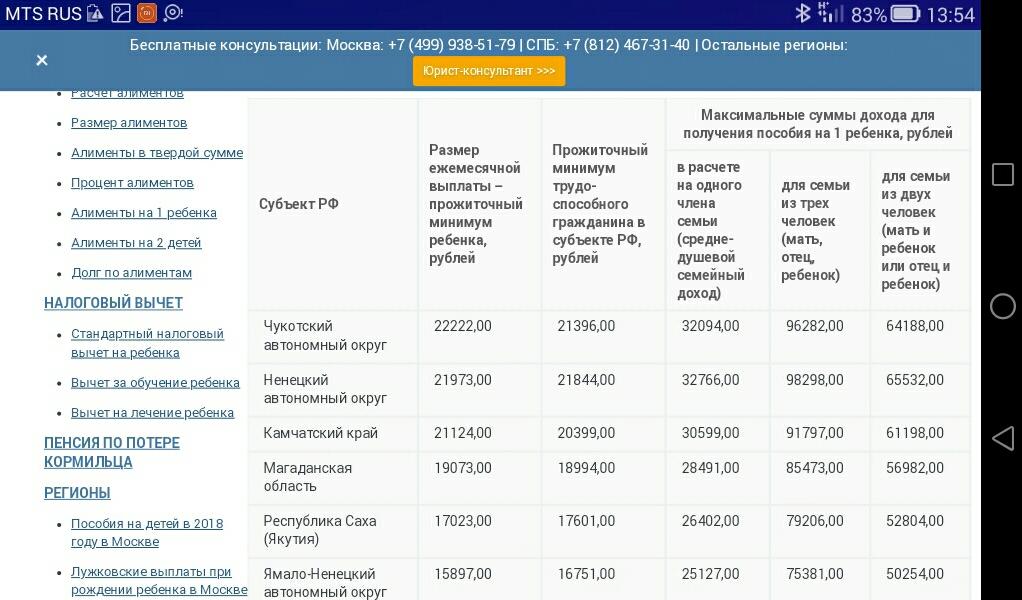Open Лужковские выплаты при рождении link

coord(159,580)
